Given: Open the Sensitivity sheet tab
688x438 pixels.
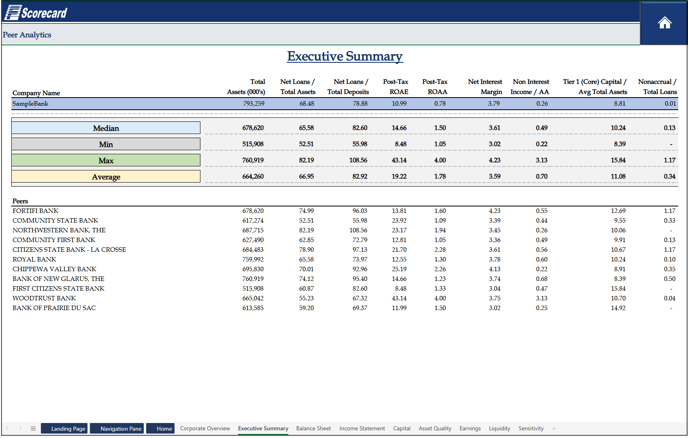Looking at the screenshot, I should pyautogui.click(x=531, y=428).
